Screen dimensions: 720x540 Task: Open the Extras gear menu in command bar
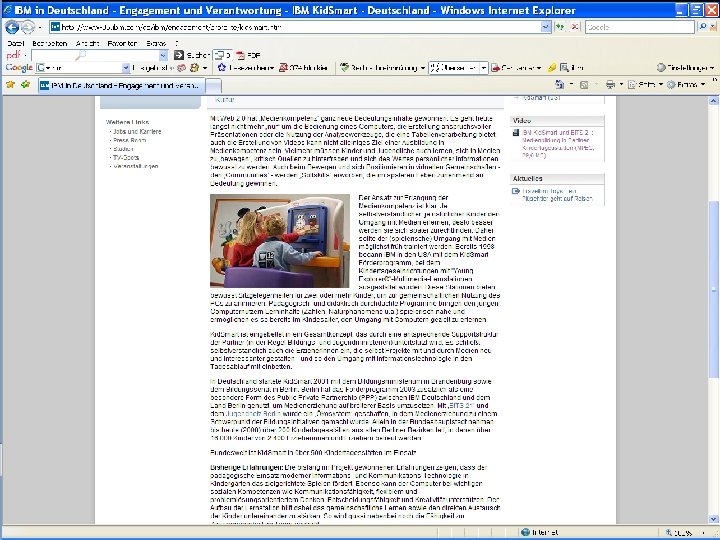click(686, 84)
